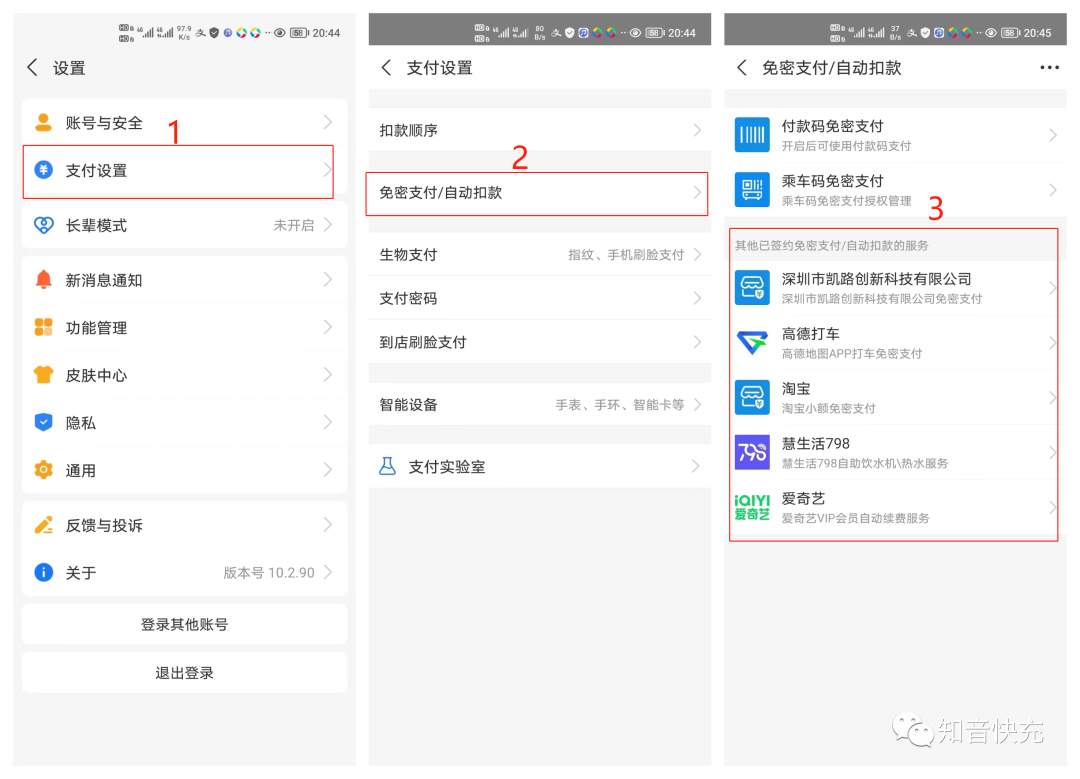Tap 指纹、手机刷脸支付 value text
The height and width of the screenshot is (779, 1080).
tap(626, 255)
